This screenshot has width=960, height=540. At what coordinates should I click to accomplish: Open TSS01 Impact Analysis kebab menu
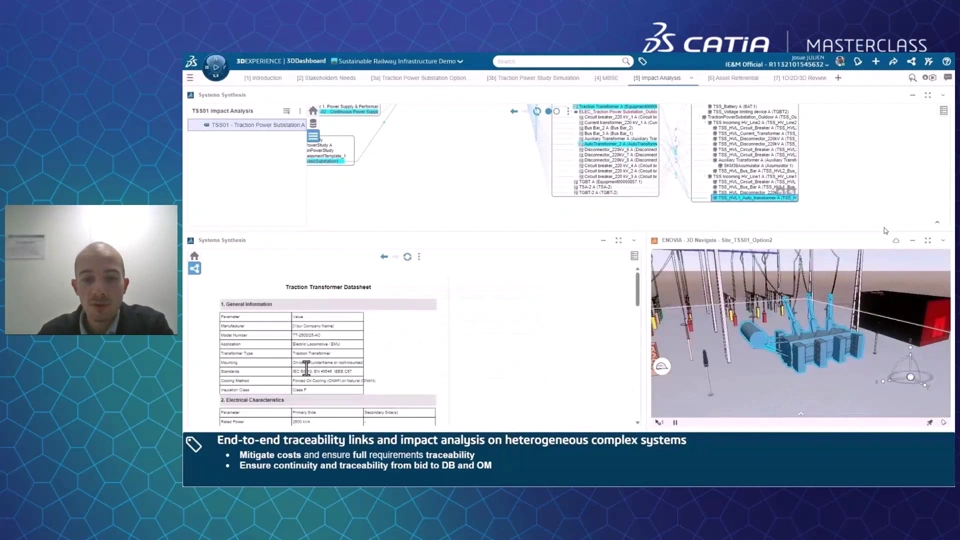pyautogui.click(x=300, y=111)
